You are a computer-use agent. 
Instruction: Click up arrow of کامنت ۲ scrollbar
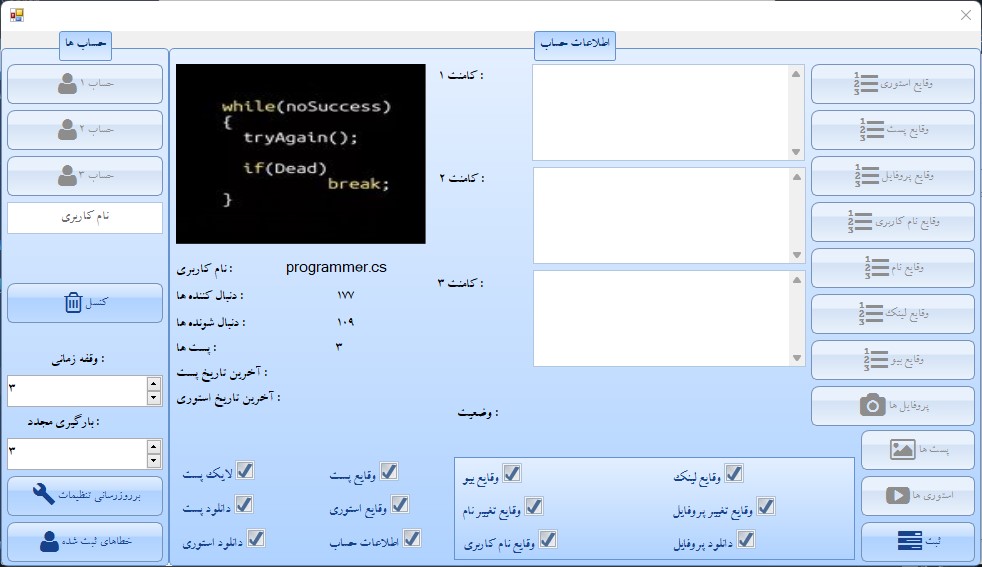coord(797,177)
